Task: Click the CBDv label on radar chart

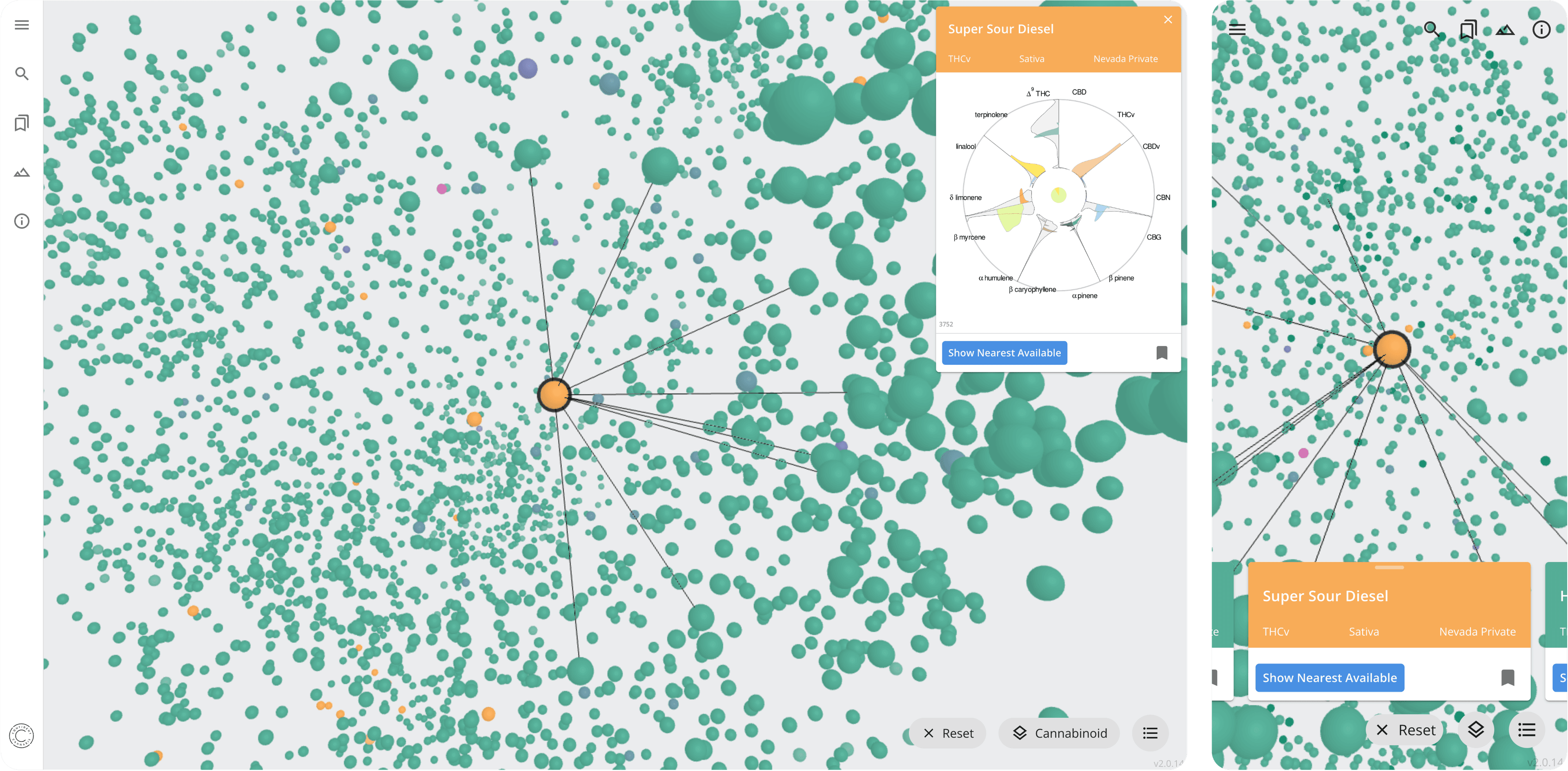Action: point(1150,146)
